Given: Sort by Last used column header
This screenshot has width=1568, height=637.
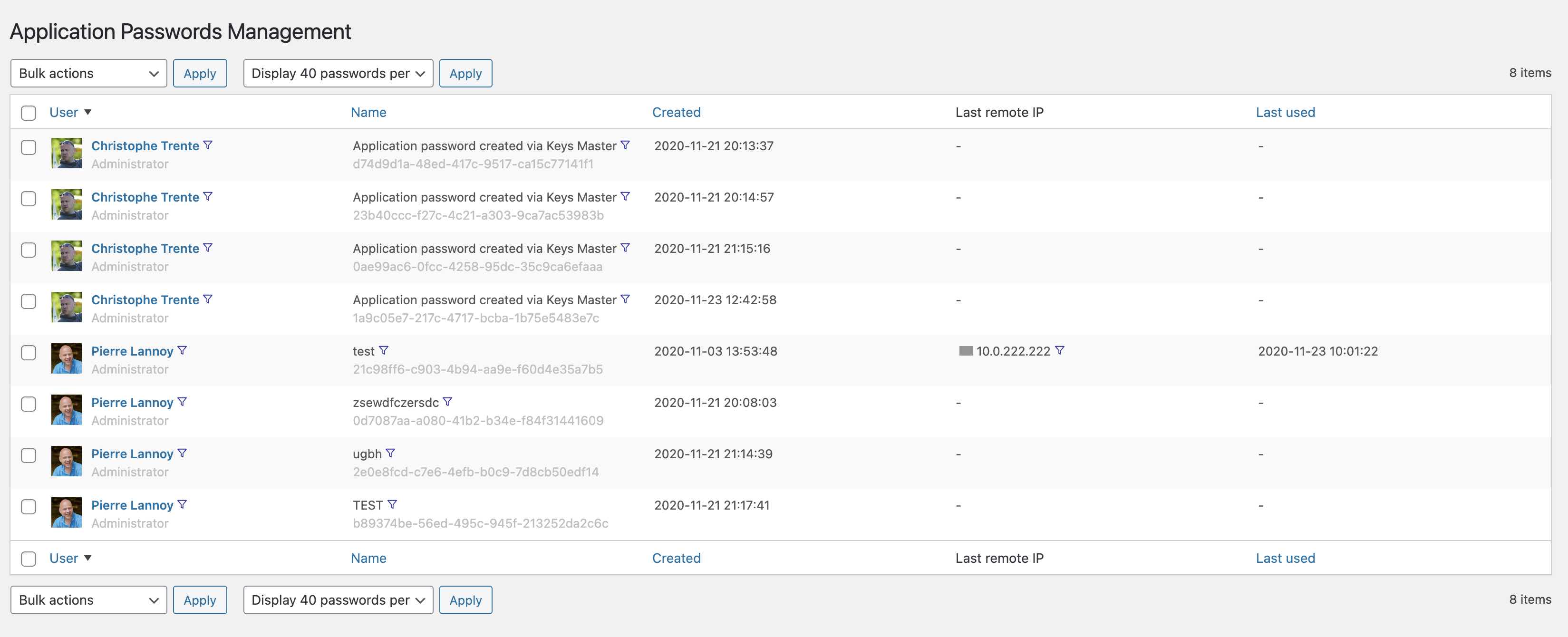Looking at the screenshot, I should (x=1285, y=112).
